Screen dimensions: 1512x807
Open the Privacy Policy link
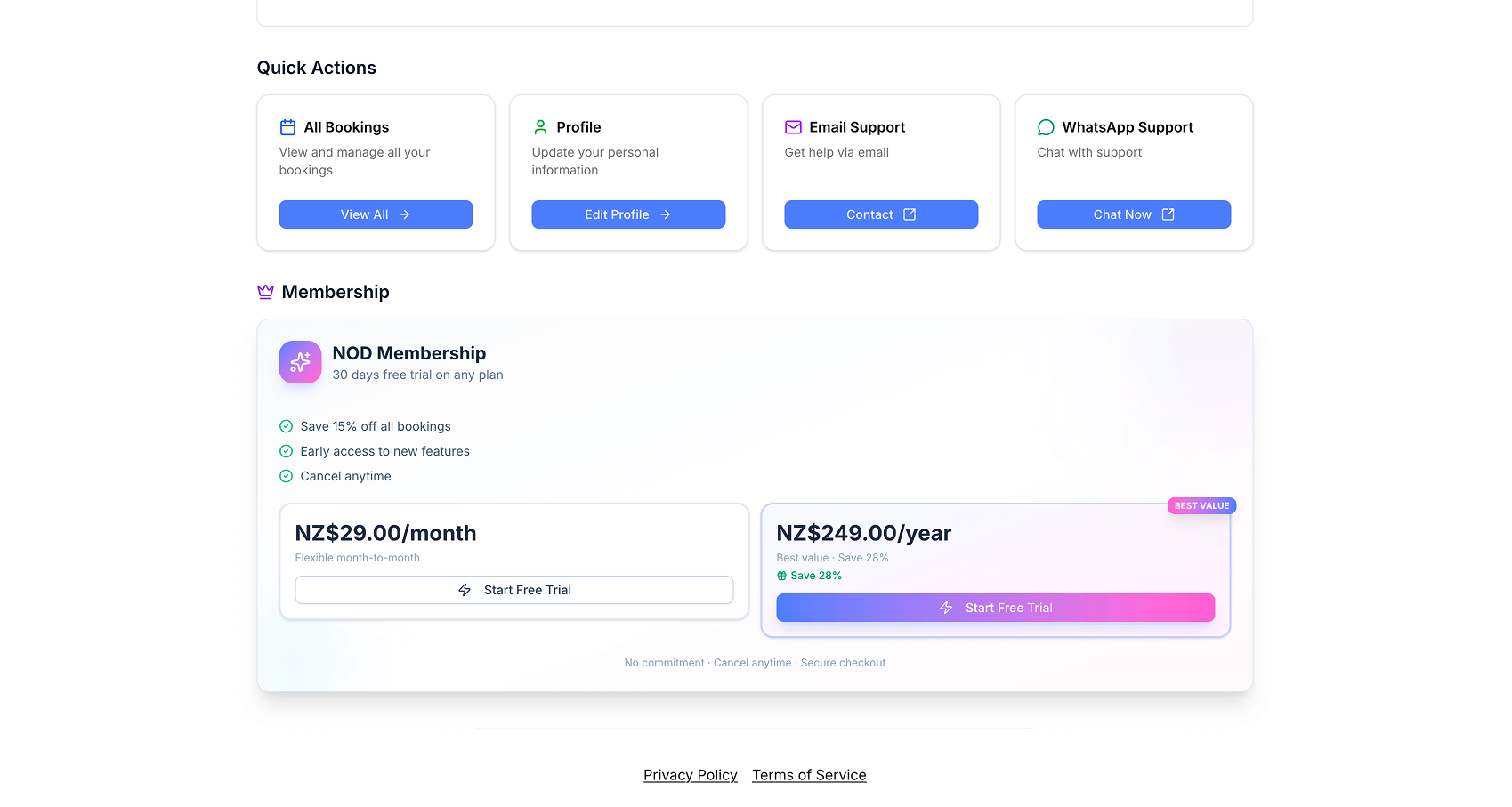click(691, 775)
